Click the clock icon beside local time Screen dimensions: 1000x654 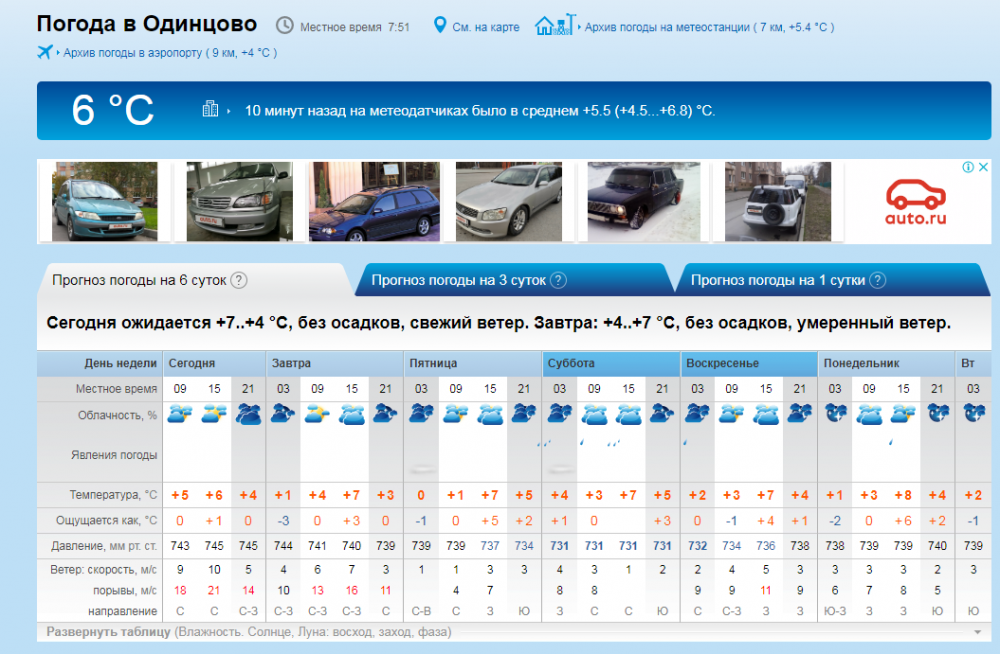click(285, 26)
